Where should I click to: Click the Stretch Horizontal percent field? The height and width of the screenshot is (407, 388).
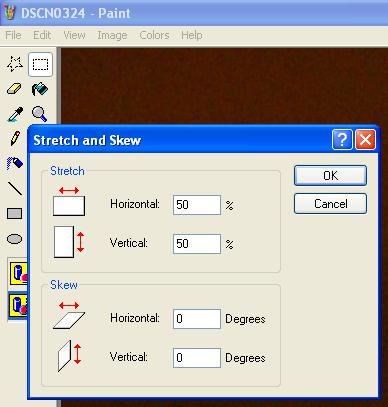pos(197,205)
